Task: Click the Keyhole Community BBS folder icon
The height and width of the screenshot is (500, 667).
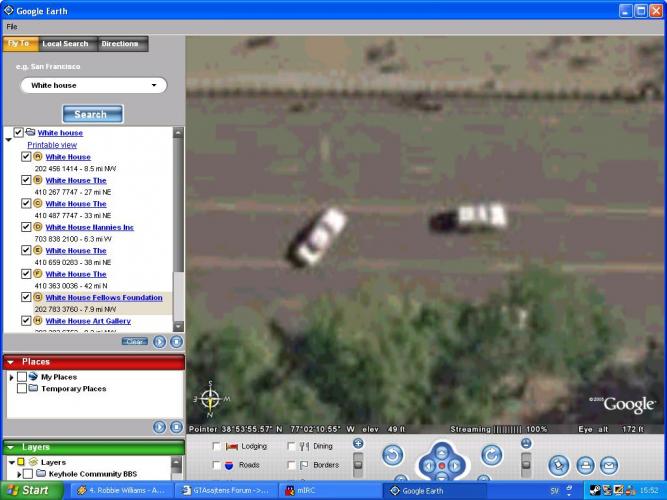Action: (41, 473)
